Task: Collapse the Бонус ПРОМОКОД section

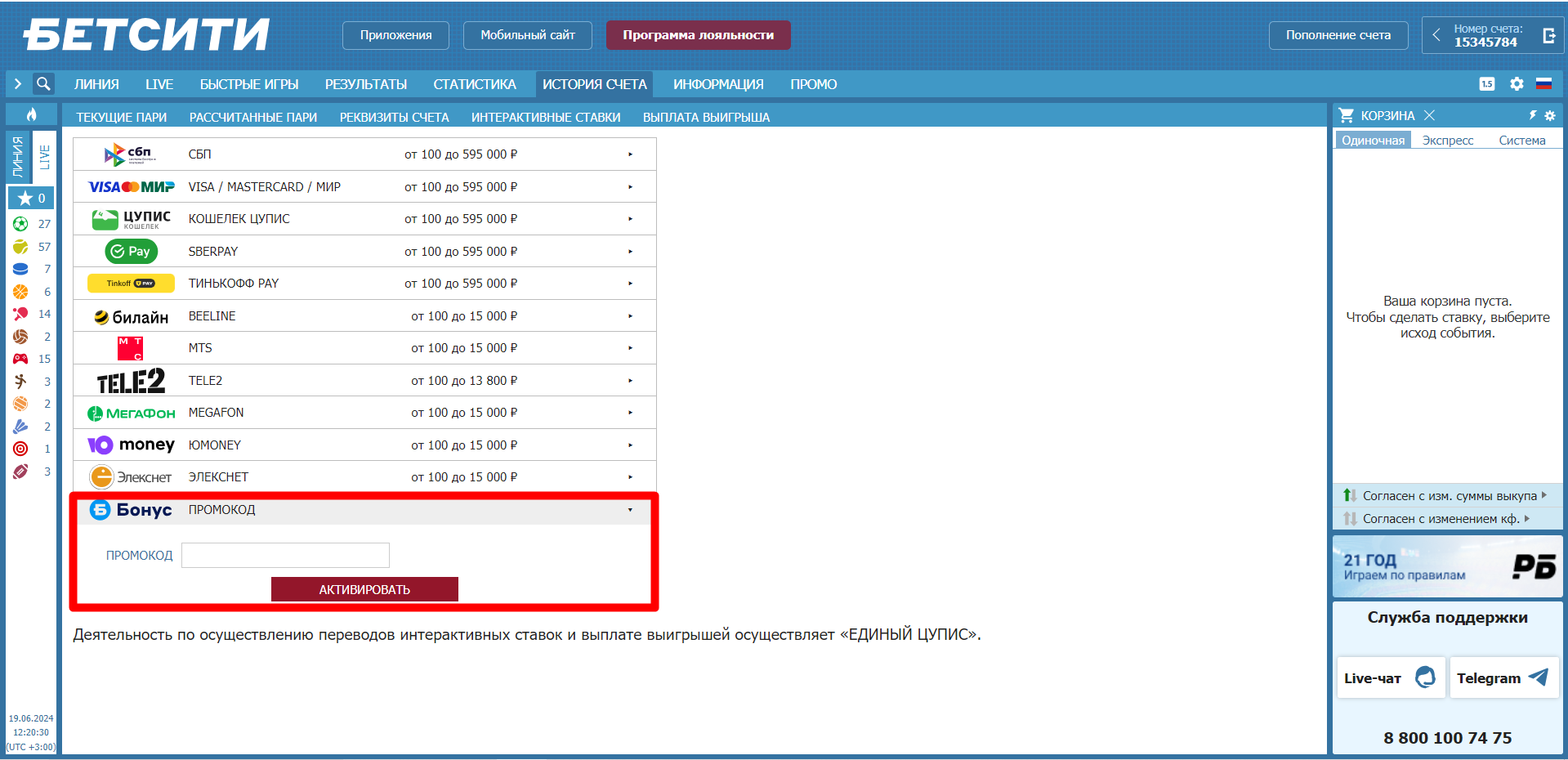Action: 630,510
